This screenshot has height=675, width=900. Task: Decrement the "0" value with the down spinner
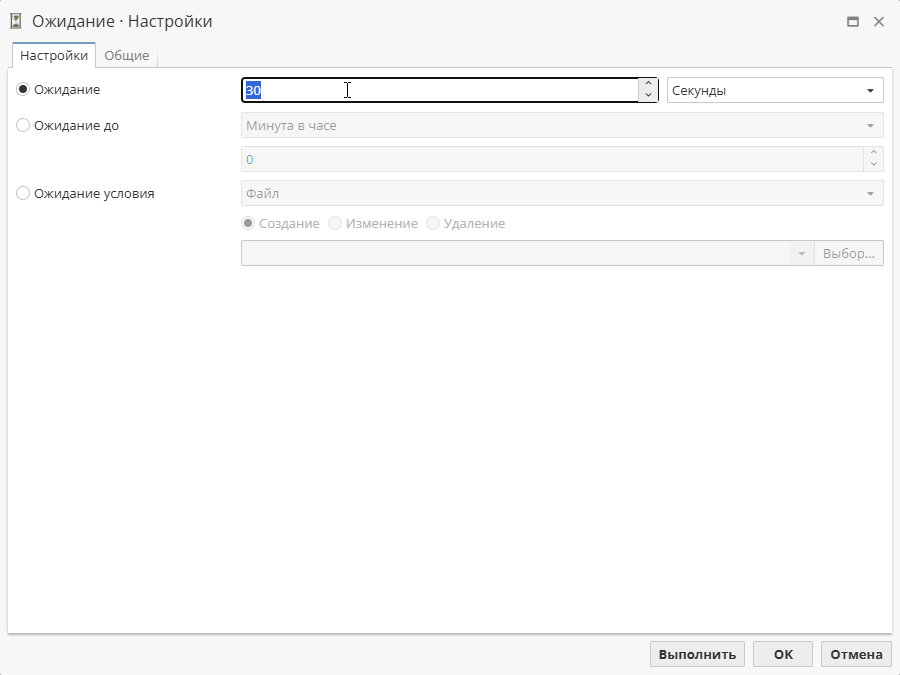tap(872, 164)
